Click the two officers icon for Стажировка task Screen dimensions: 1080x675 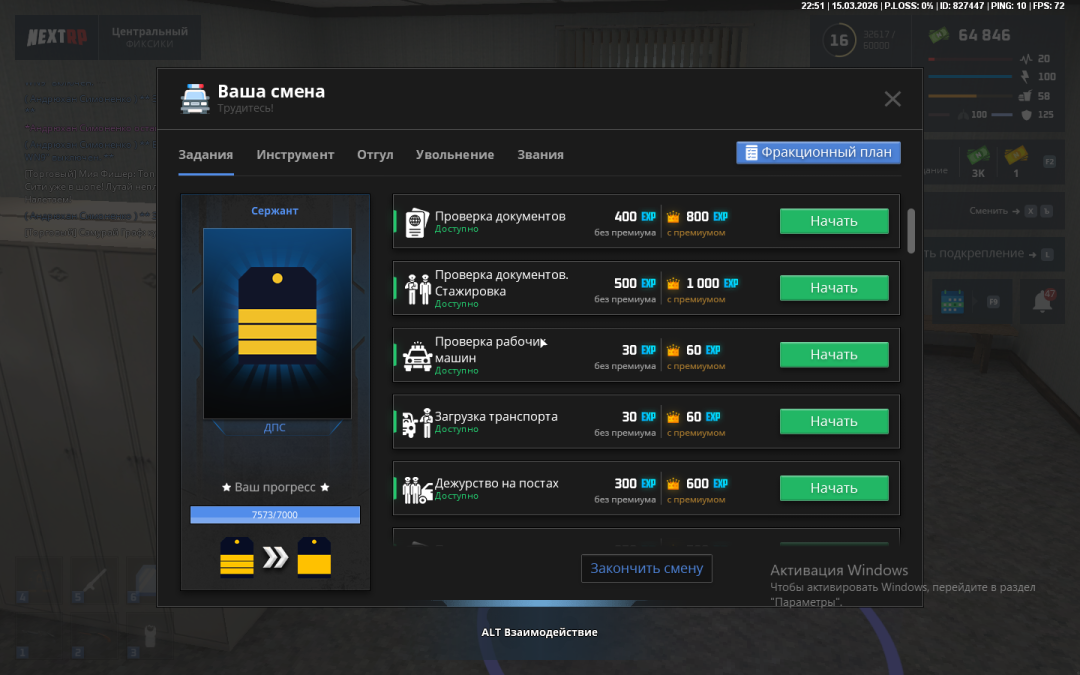[417, 289]
